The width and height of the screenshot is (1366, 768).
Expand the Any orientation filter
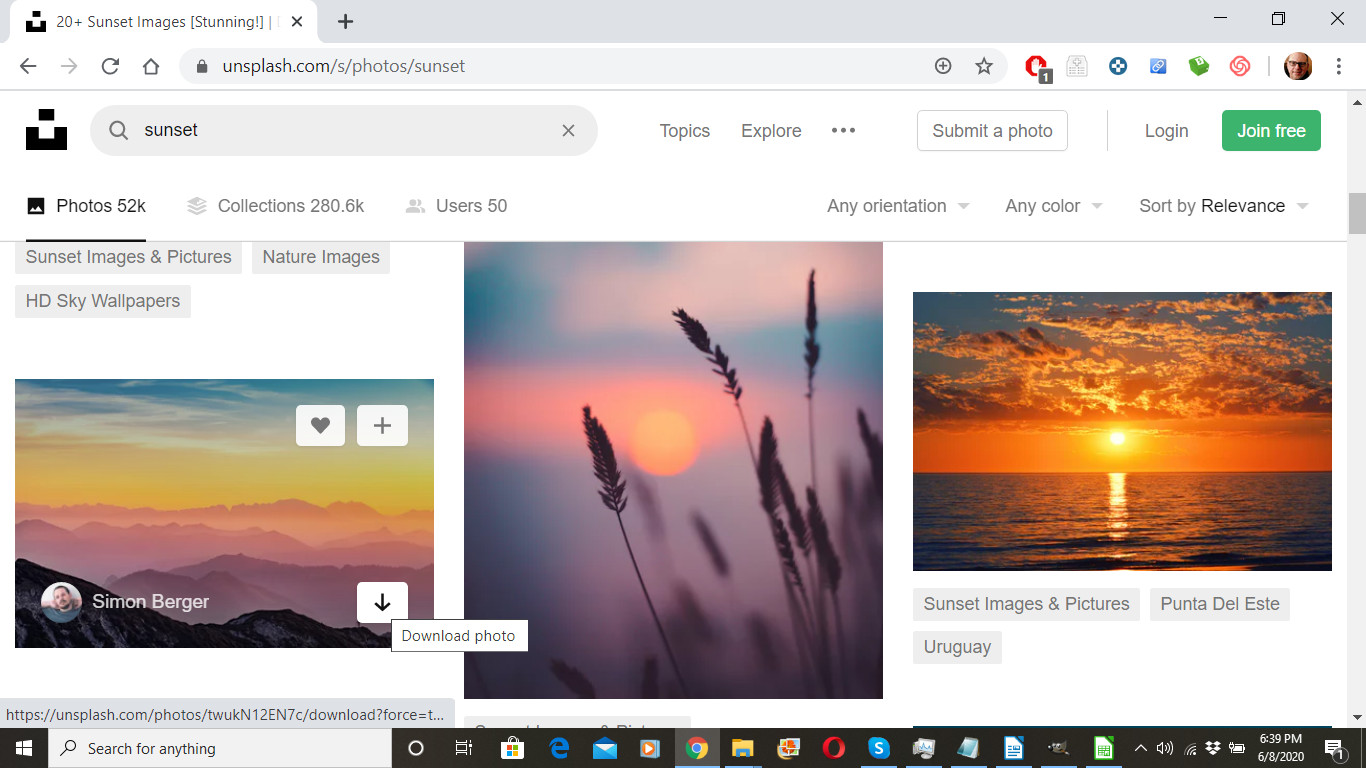pos(898,206)
